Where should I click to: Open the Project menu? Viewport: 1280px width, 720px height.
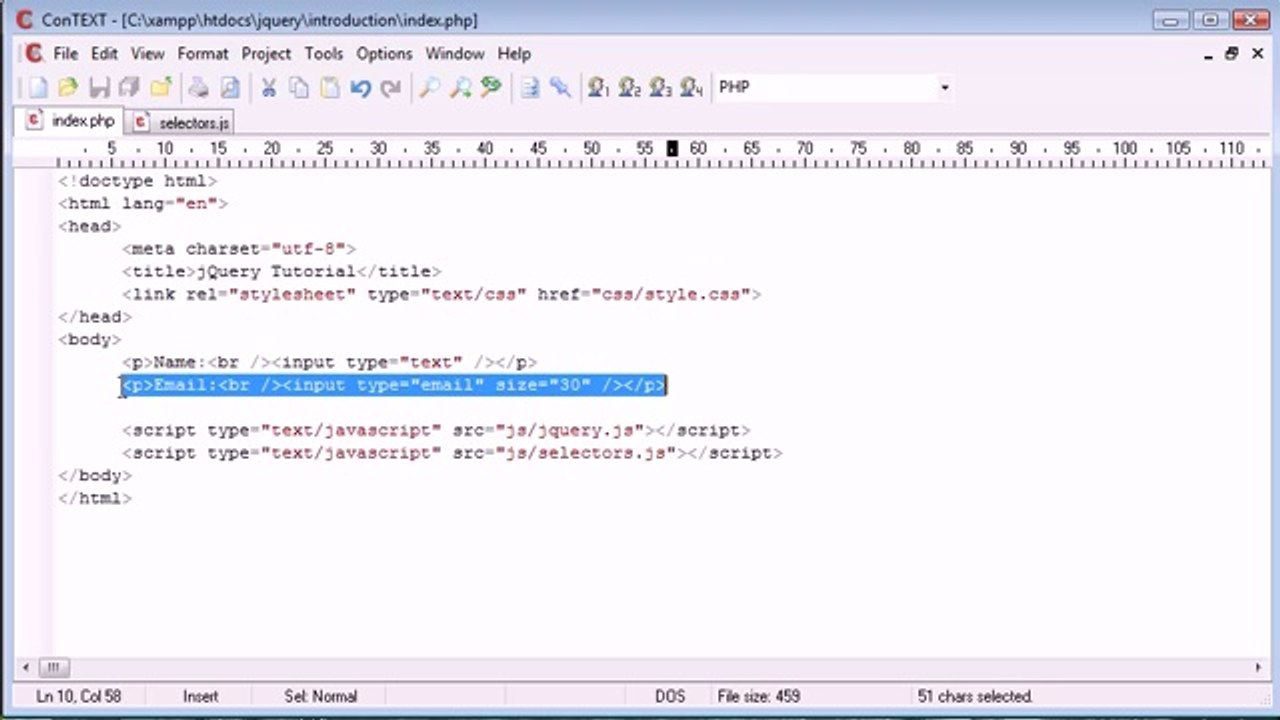(266, 54)
